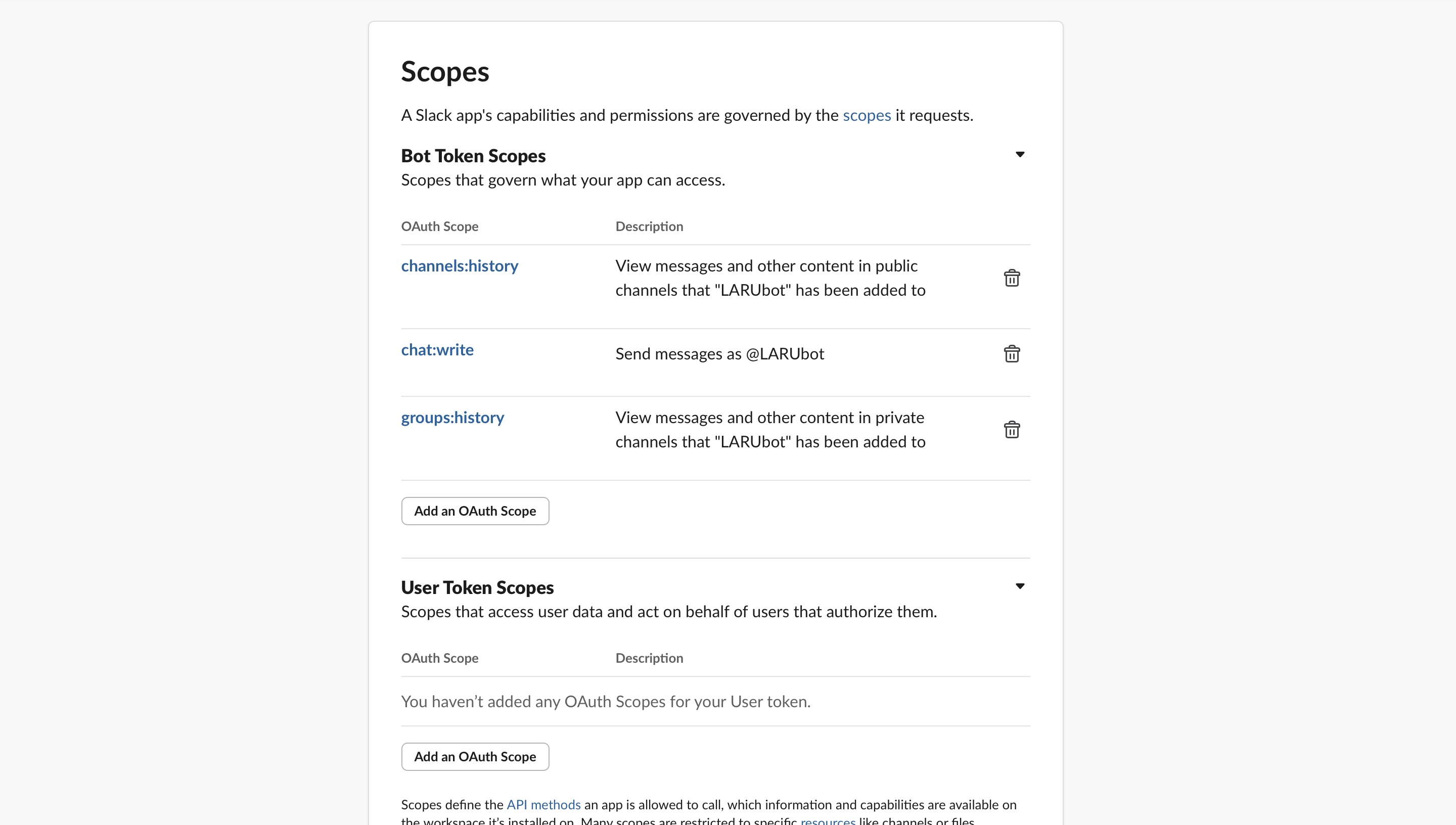
Task: Collapse the User Token Scopes section
Action: pyautogui.click(x=1020, y=586)
